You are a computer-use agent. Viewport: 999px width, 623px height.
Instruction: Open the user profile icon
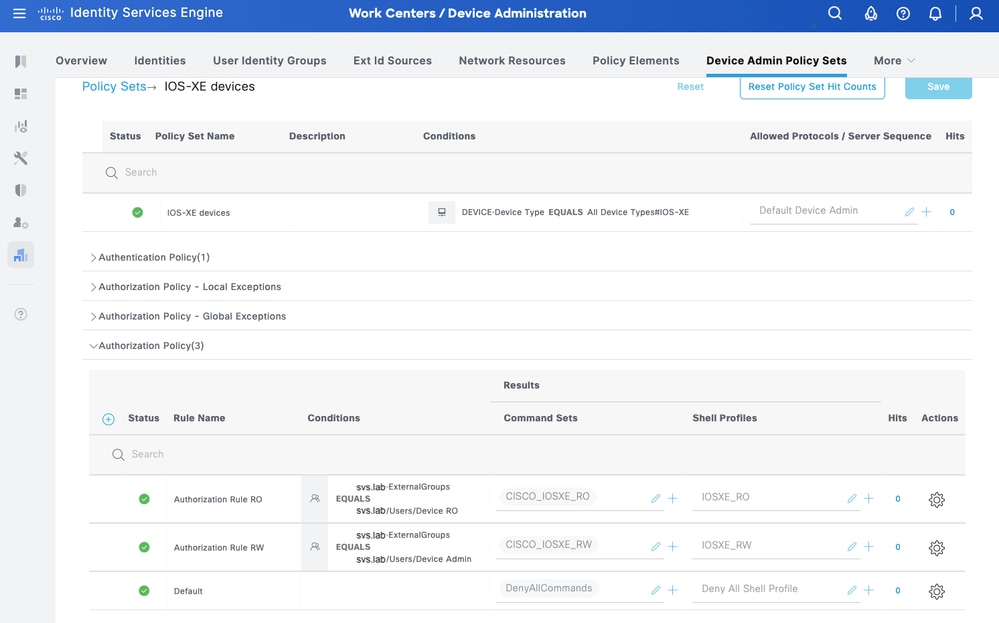click(976, 14)
